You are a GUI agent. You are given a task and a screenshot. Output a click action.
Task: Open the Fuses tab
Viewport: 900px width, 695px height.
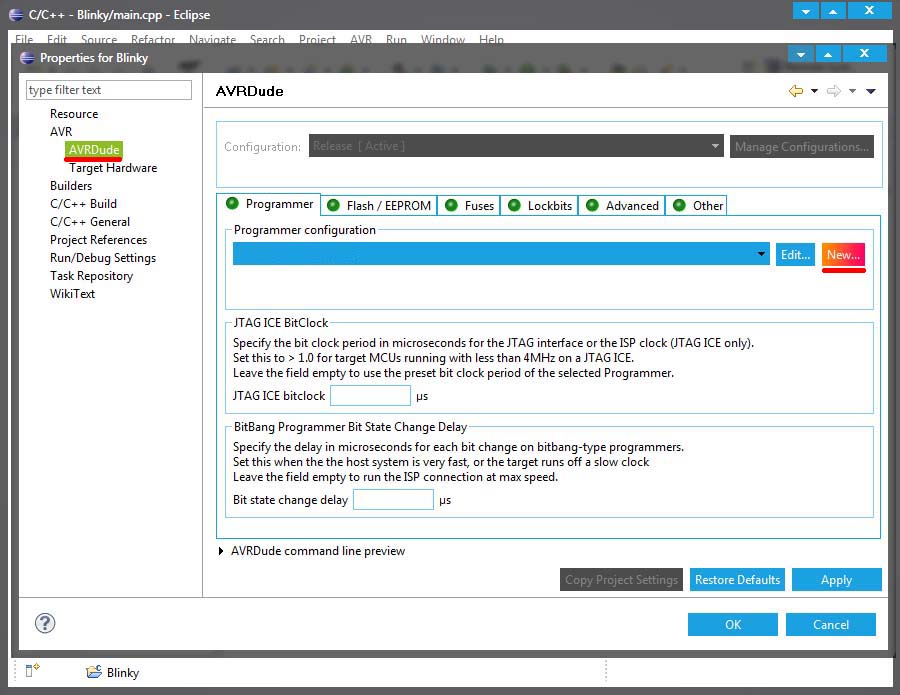(469, 205)
